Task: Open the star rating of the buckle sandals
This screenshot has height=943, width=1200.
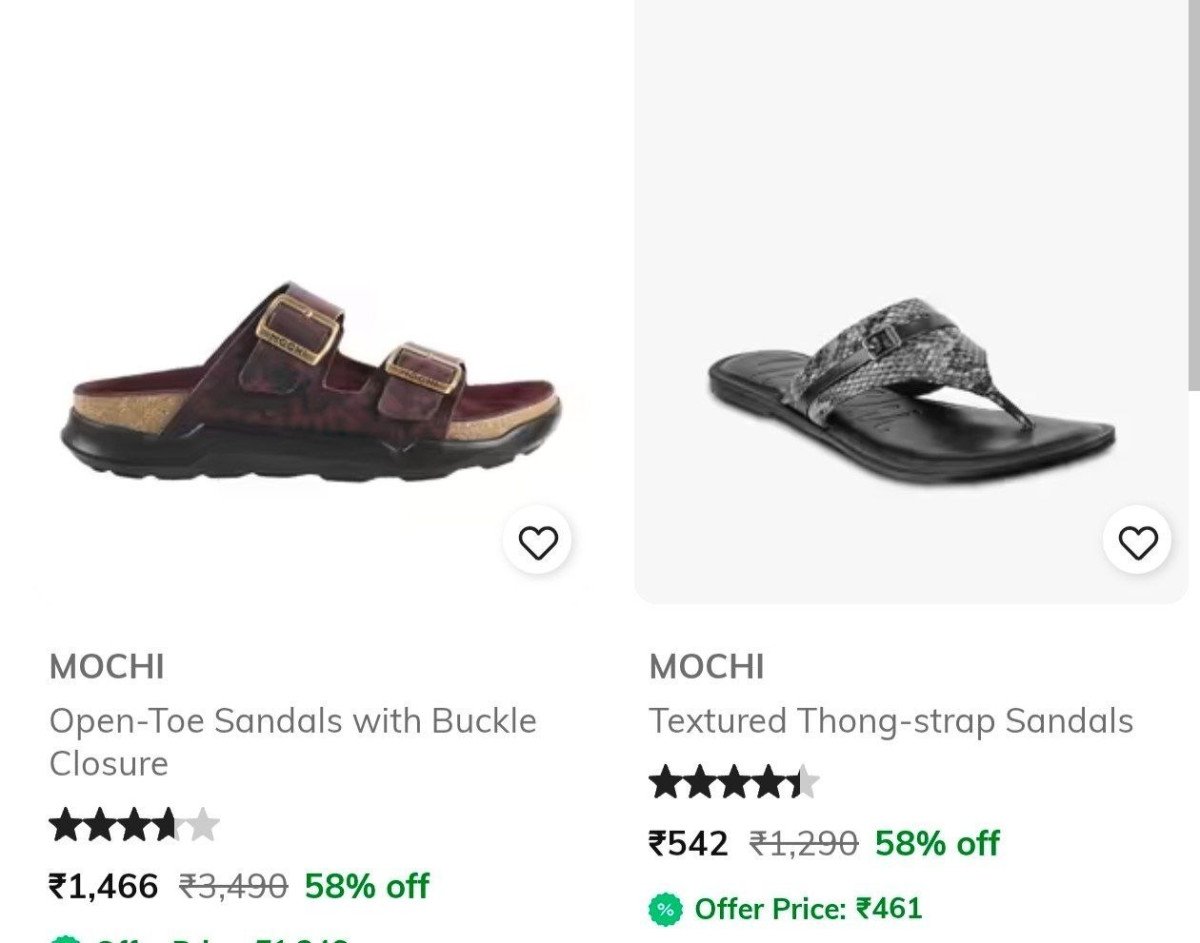Action: (x=134, y=826)
